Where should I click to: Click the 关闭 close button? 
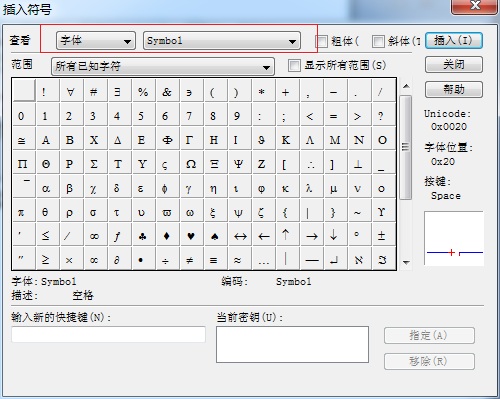[454, 64]
